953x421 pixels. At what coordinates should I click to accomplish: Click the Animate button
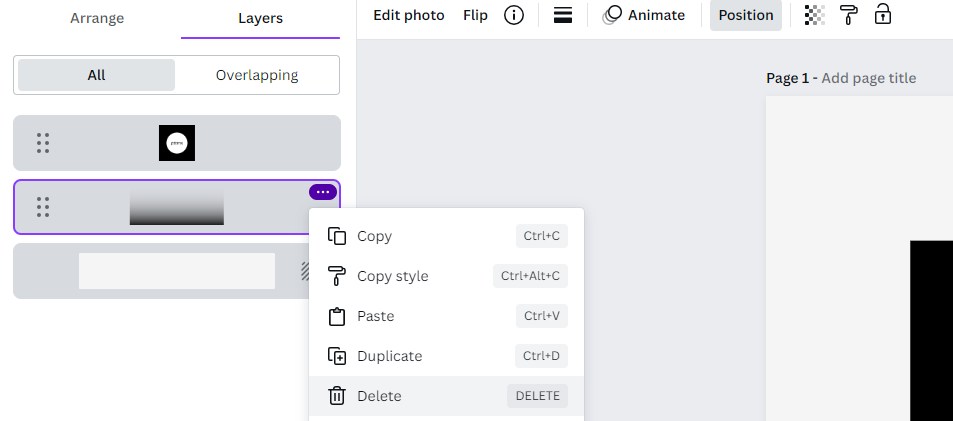click(x=644, y=15)
